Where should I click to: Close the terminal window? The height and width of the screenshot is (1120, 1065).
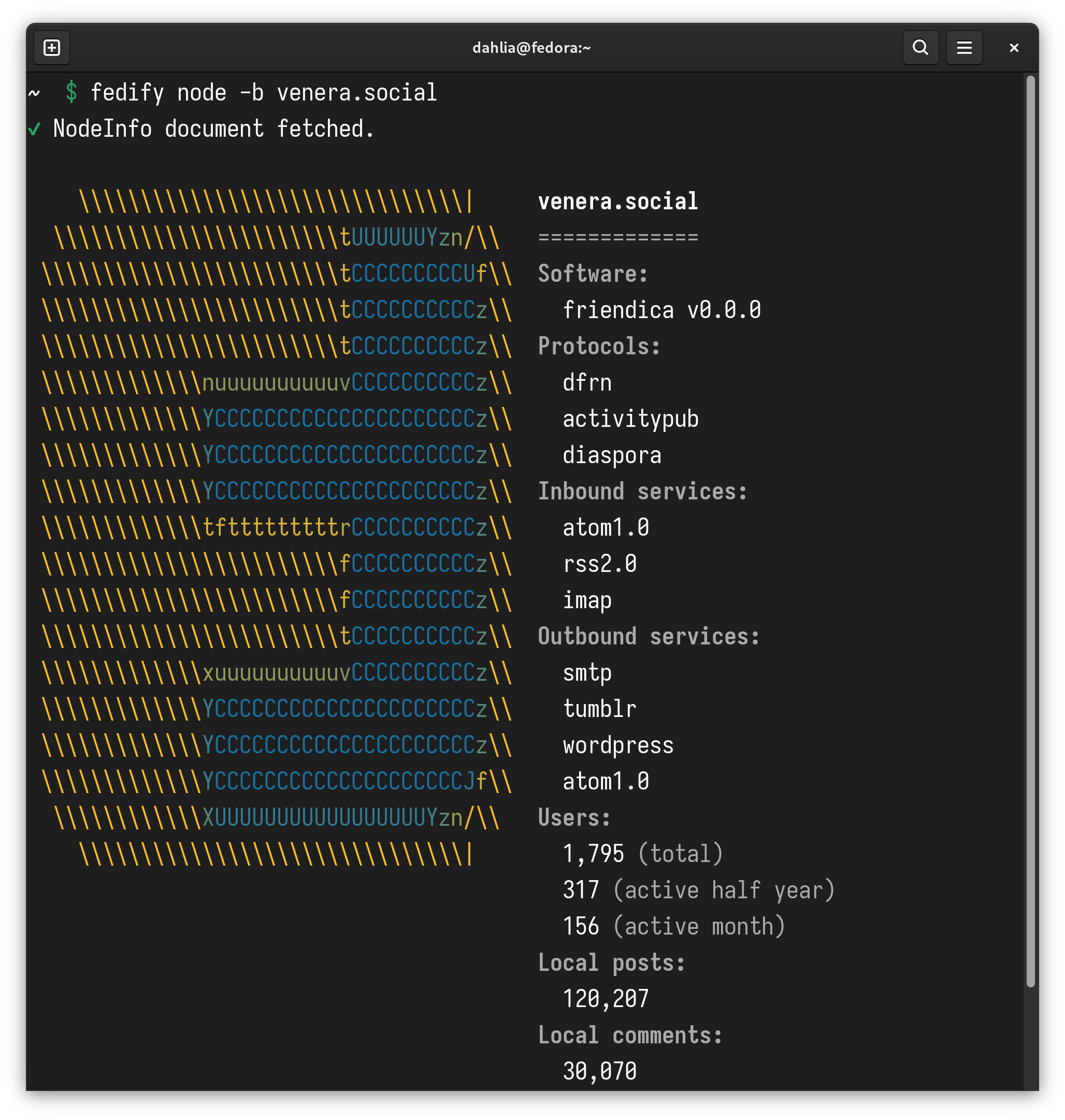pyautogui.click(x=1014, y=48)
